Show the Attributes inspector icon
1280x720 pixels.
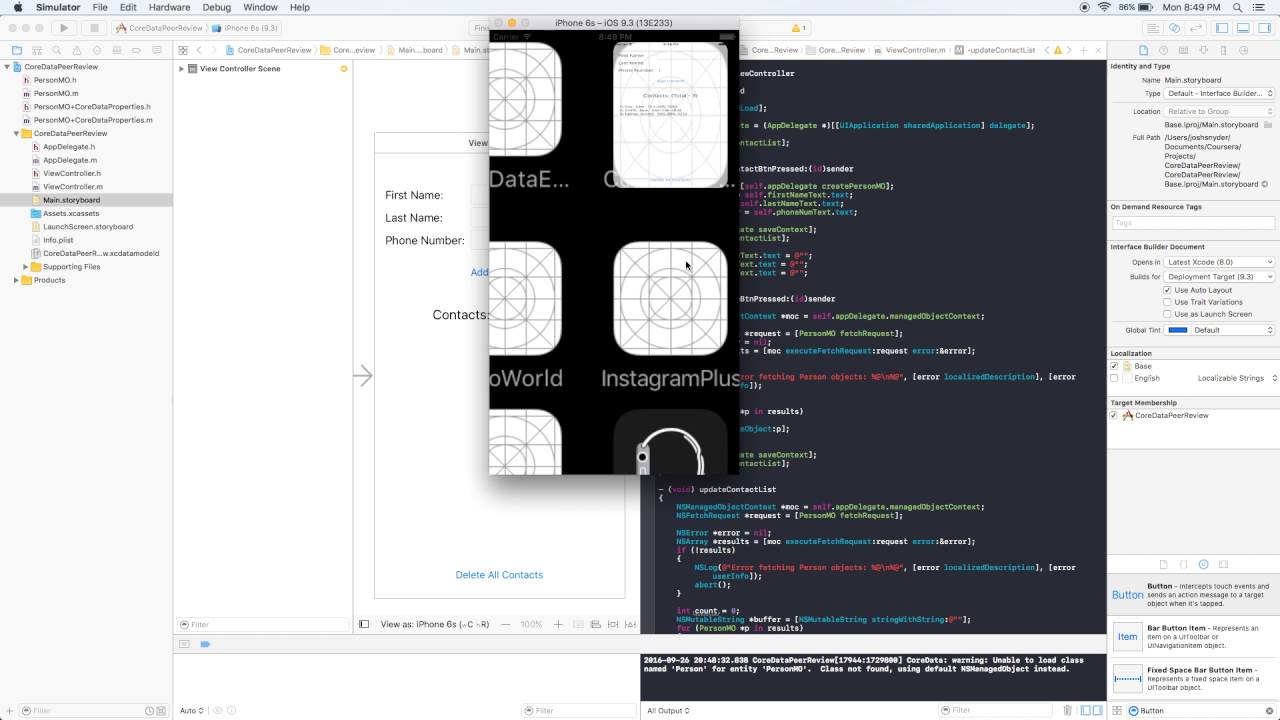pos(1206,50)
